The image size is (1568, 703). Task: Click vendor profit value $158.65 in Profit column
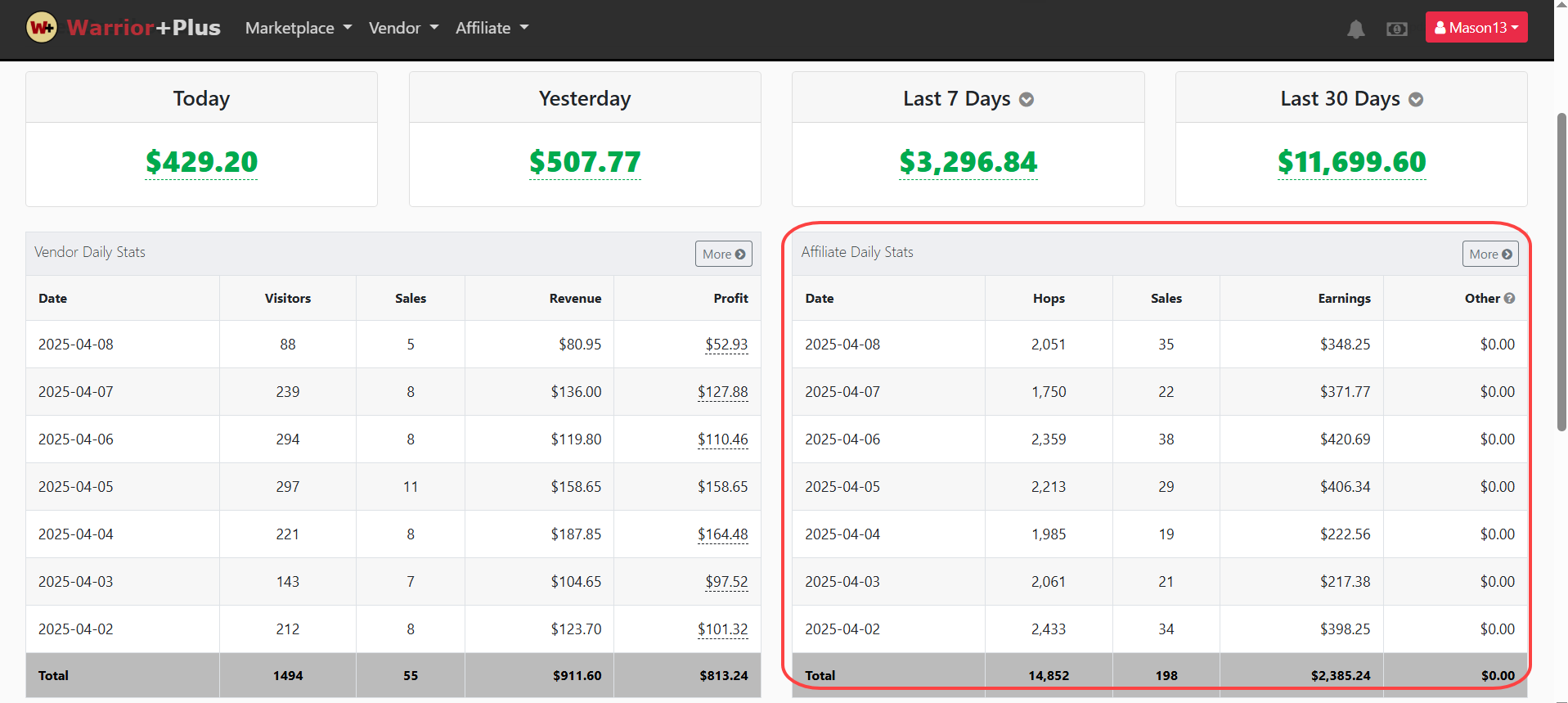click(723, 487)
